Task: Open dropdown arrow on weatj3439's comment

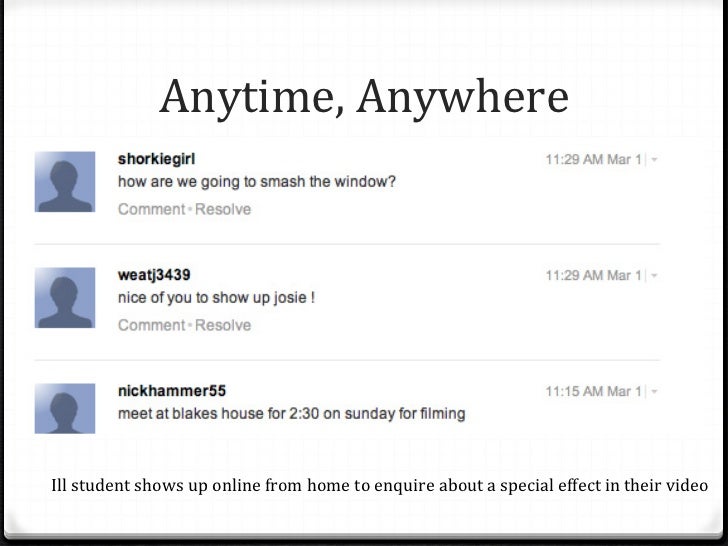Action: pyautogui.click(x=654, y=275)
